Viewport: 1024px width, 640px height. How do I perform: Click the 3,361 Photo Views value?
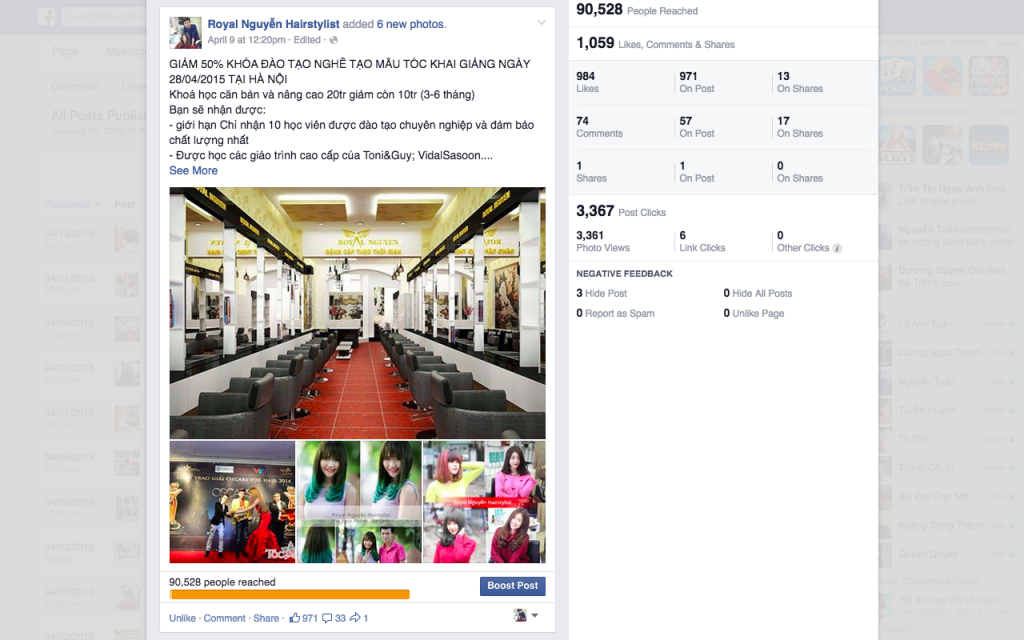(x=603, y=241)
